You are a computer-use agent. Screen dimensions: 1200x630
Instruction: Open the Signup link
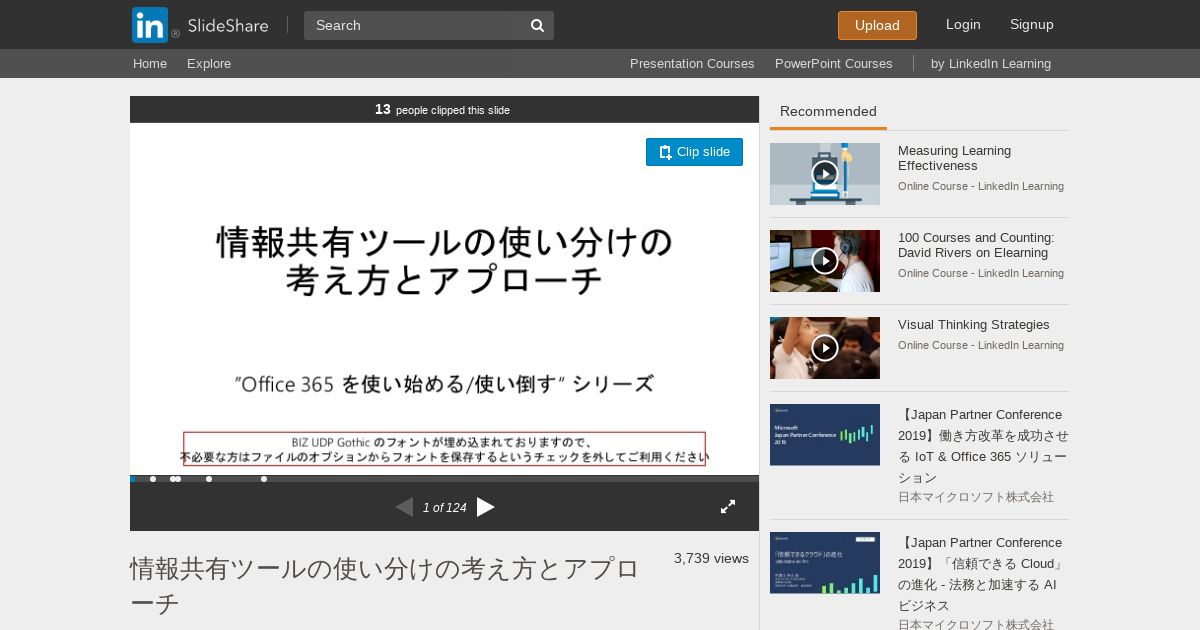(x=1032, y=24)
